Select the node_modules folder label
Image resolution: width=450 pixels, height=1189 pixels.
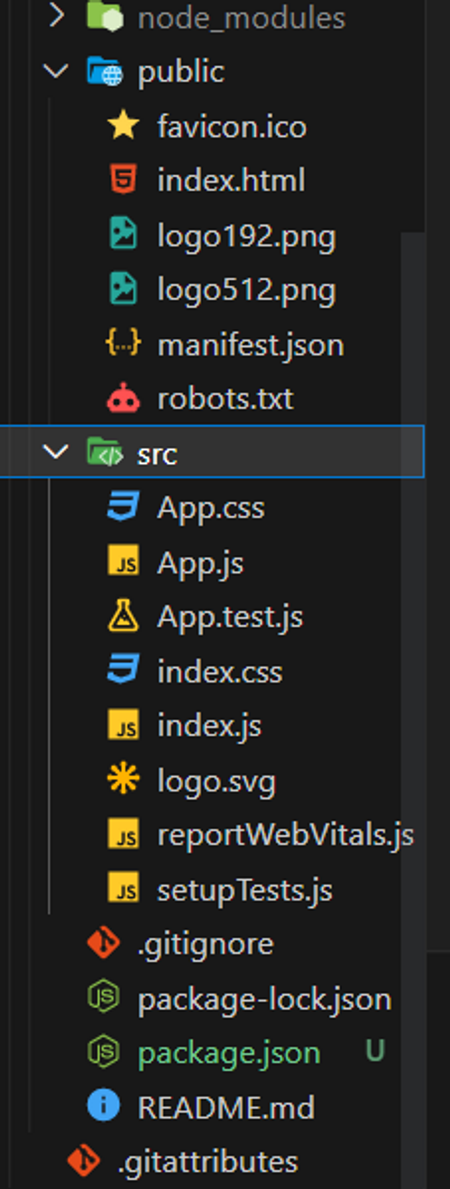click(241, 18)
